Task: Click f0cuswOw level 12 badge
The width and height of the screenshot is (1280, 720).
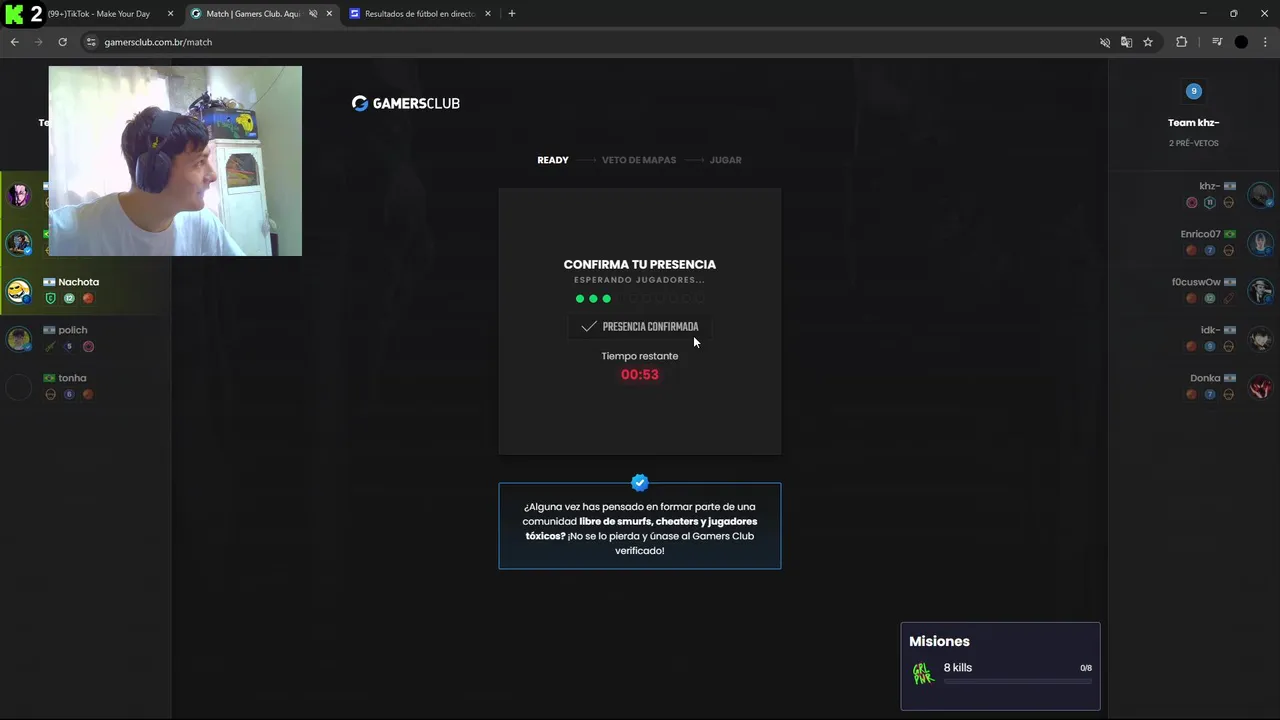Action: pyautogui.click(x=1210, y=299)
